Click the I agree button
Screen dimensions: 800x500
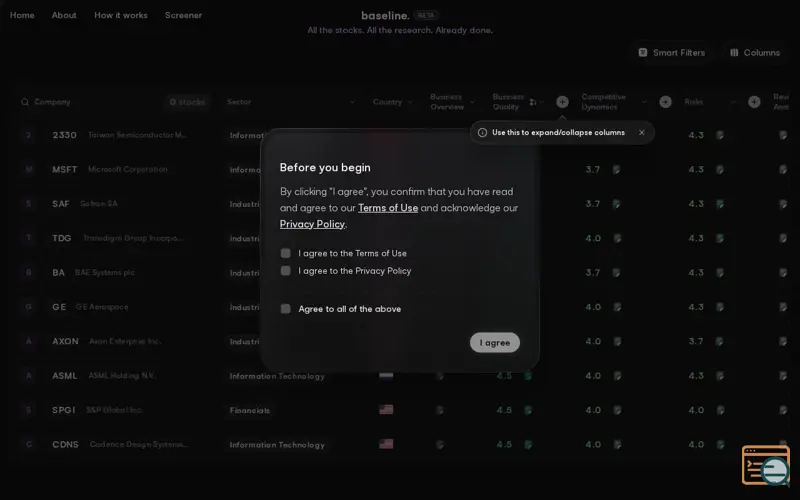coord(495,342)
